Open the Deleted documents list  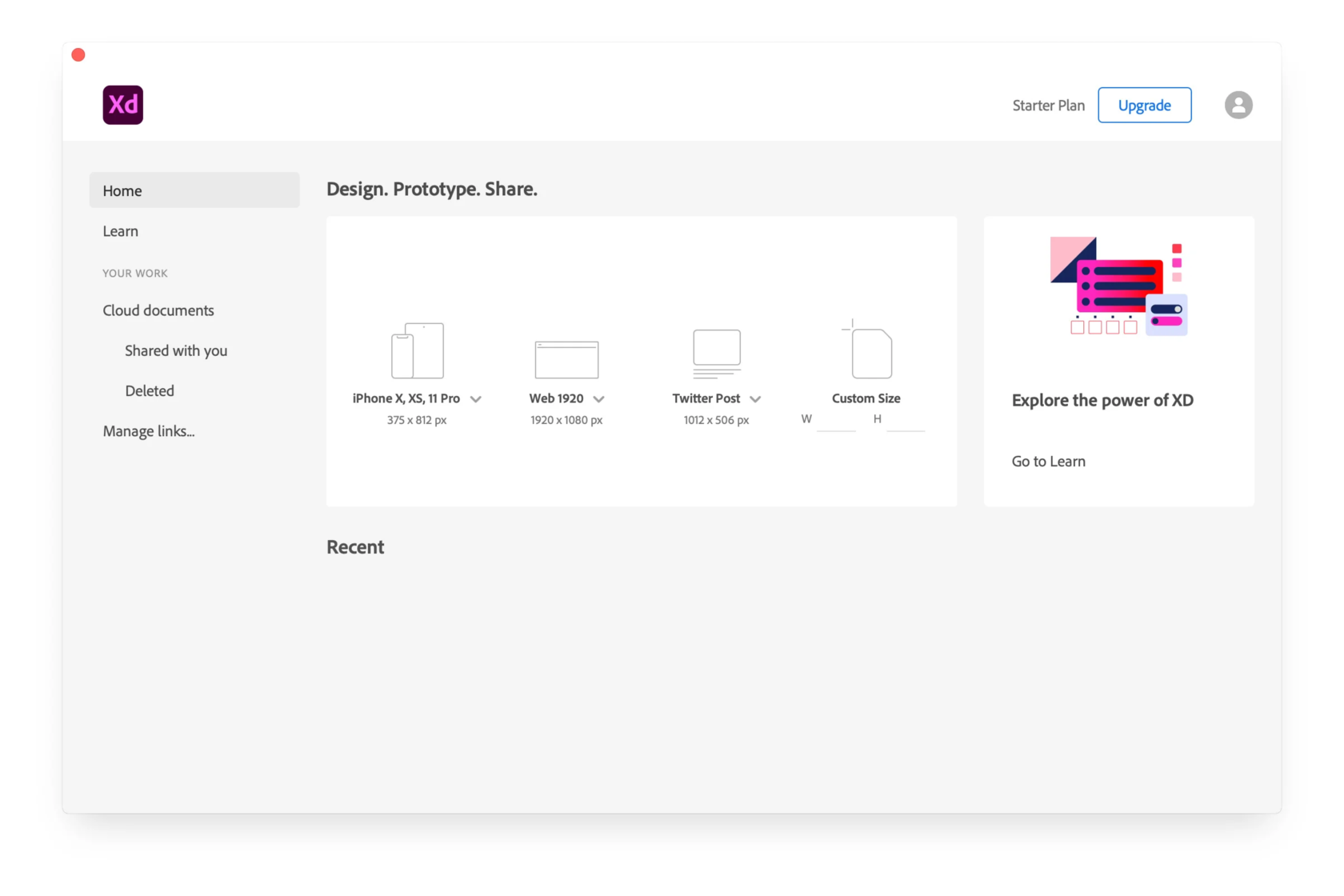click(x=149, y=390)
